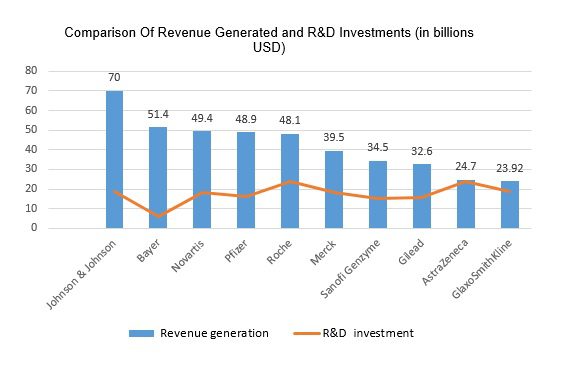Click the data label '49.4'
The width and height of the screenshot is (564, 365).
202,118
